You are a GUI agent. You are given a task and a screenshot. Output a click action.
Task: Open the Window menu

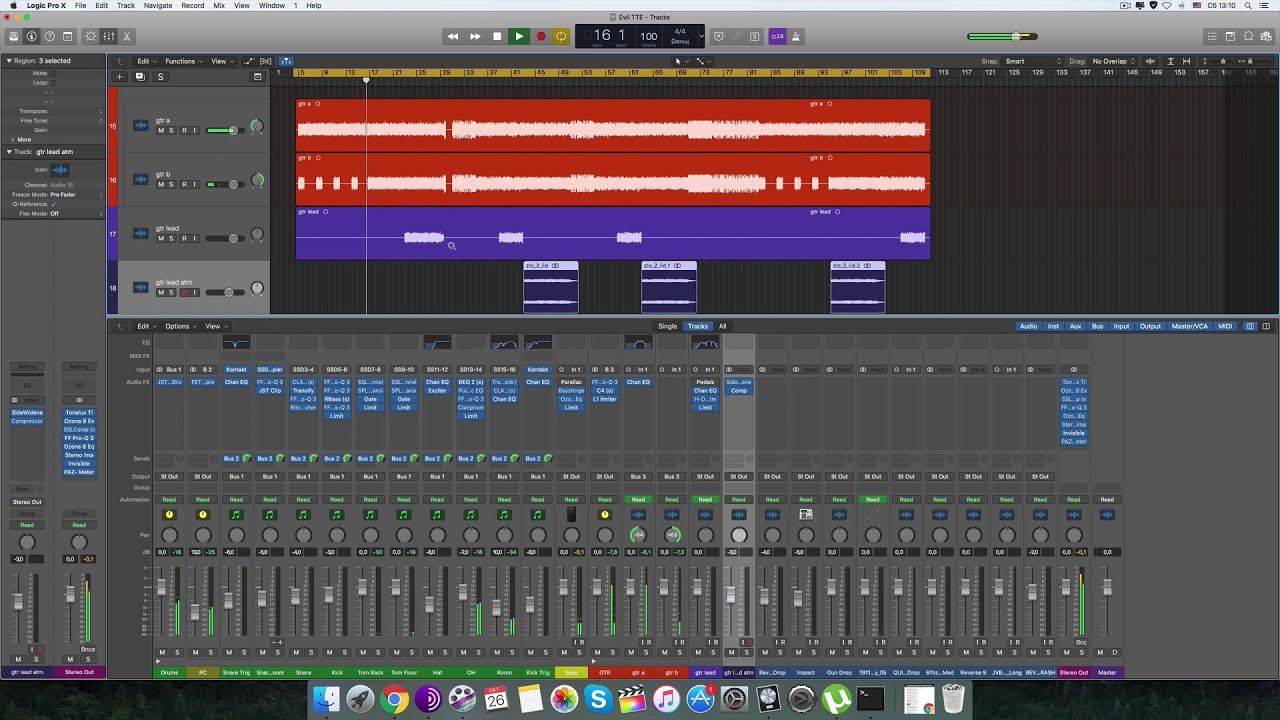tap(271, 6)
